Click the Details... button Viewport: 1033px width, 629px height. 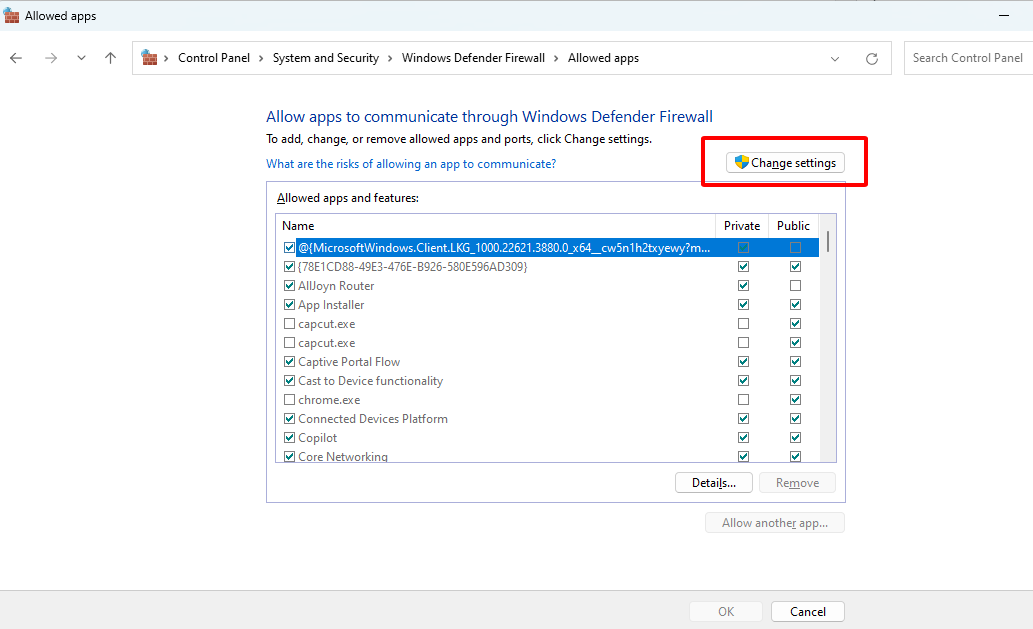(713, 483)
